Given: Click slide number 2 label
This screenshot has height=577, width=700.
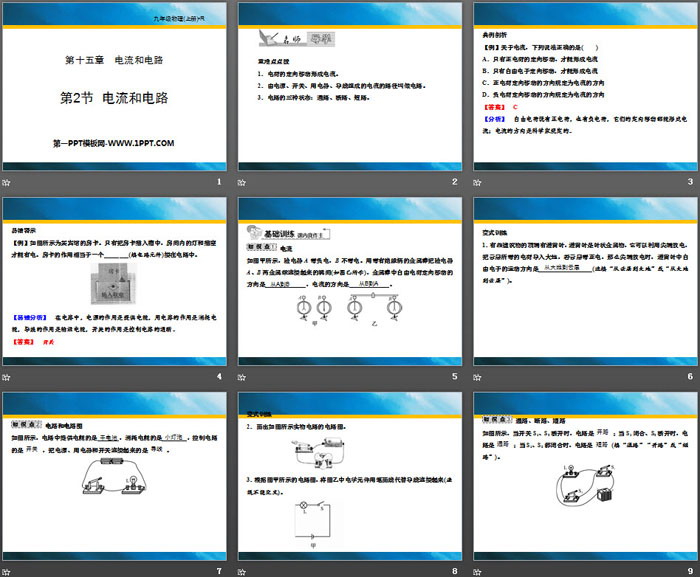Looking at the screenshot, I should 454,181.
